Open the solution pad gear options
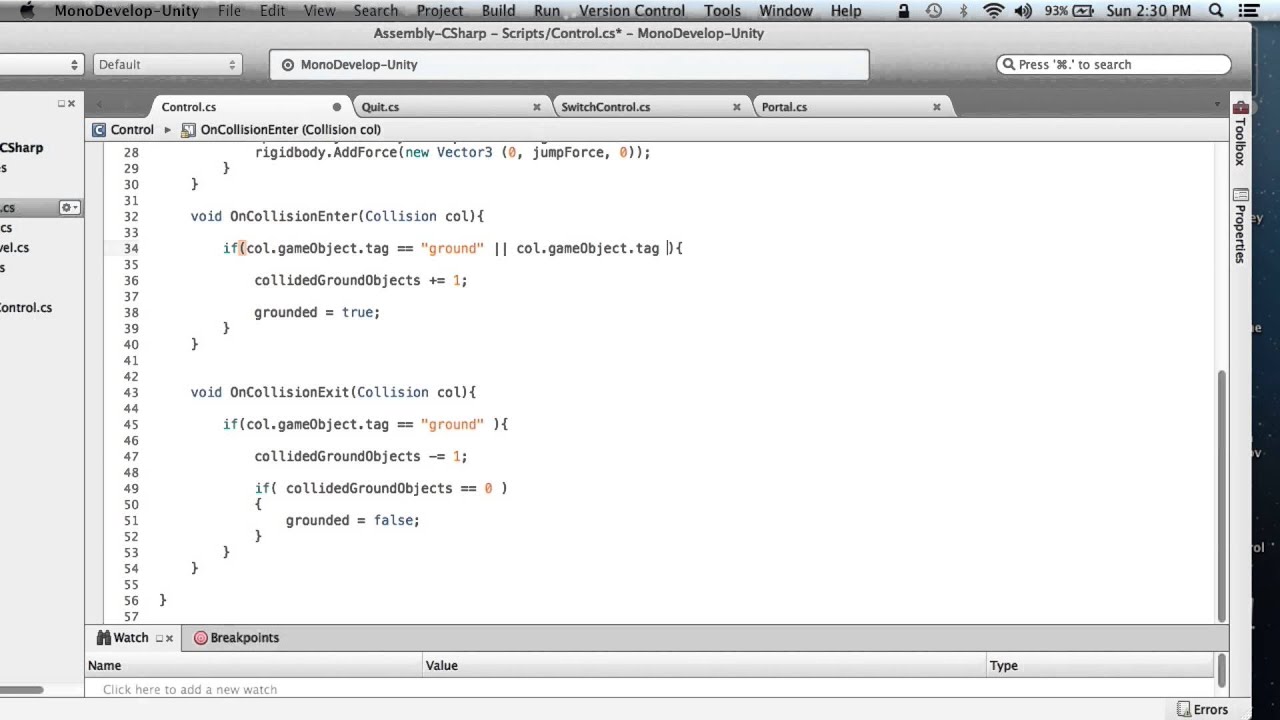This screenshot has height=720, width=1280. [68, 207]
